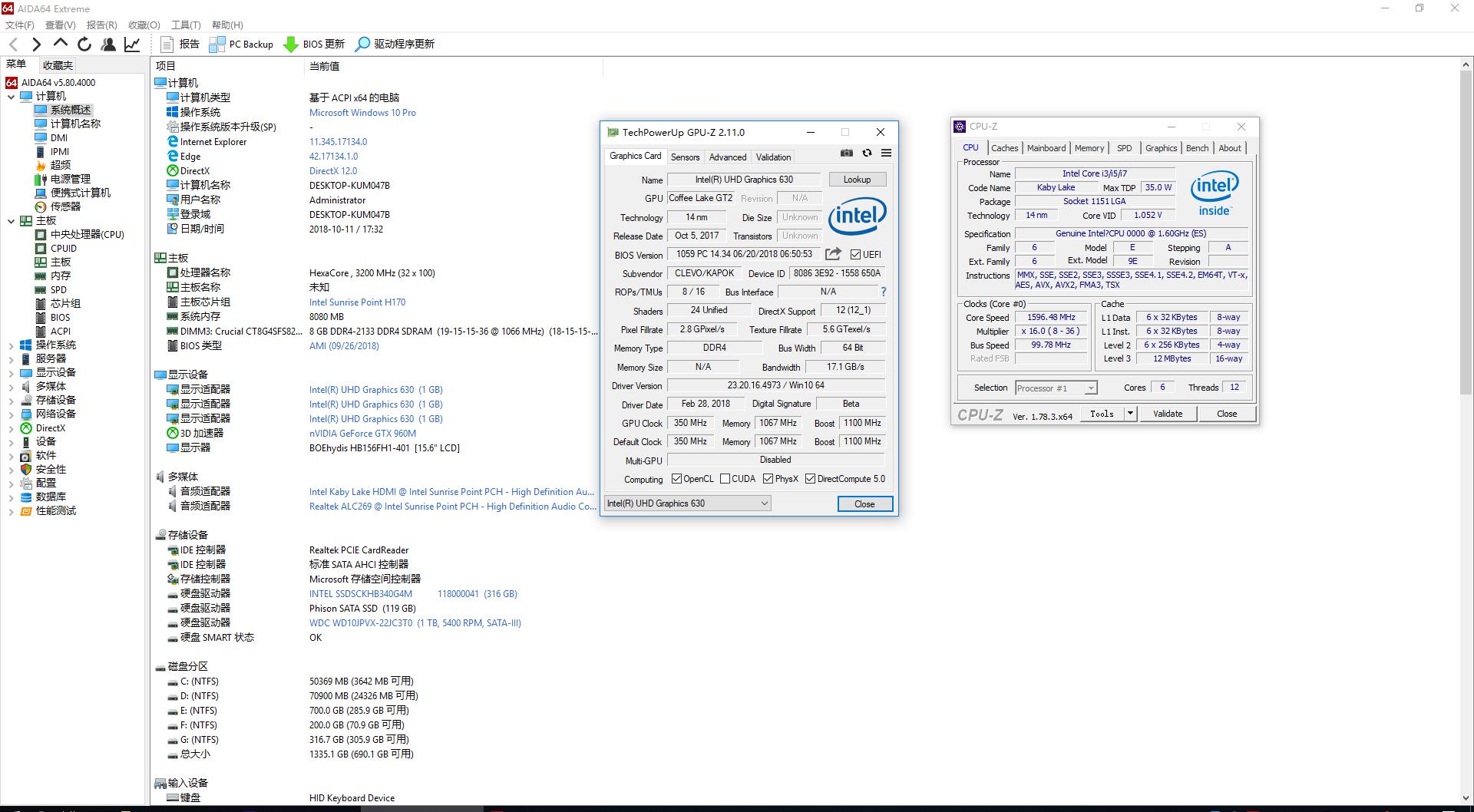Click the 报告 report toolbar button
Viewport: 1474px width, 812px height.
180,45
